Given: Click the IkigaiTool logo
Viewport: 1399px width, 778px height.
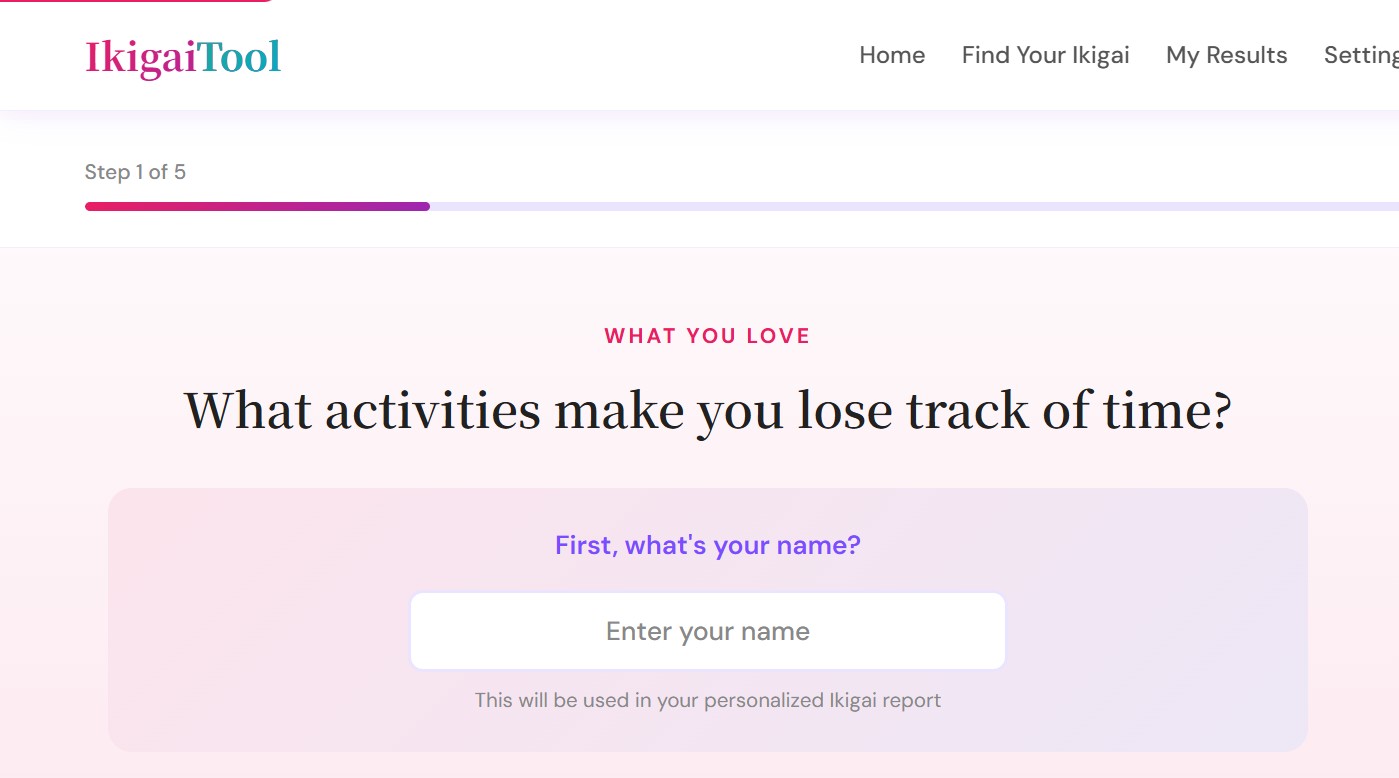Looking at the screenshot, I should click(x=183, y=57).
